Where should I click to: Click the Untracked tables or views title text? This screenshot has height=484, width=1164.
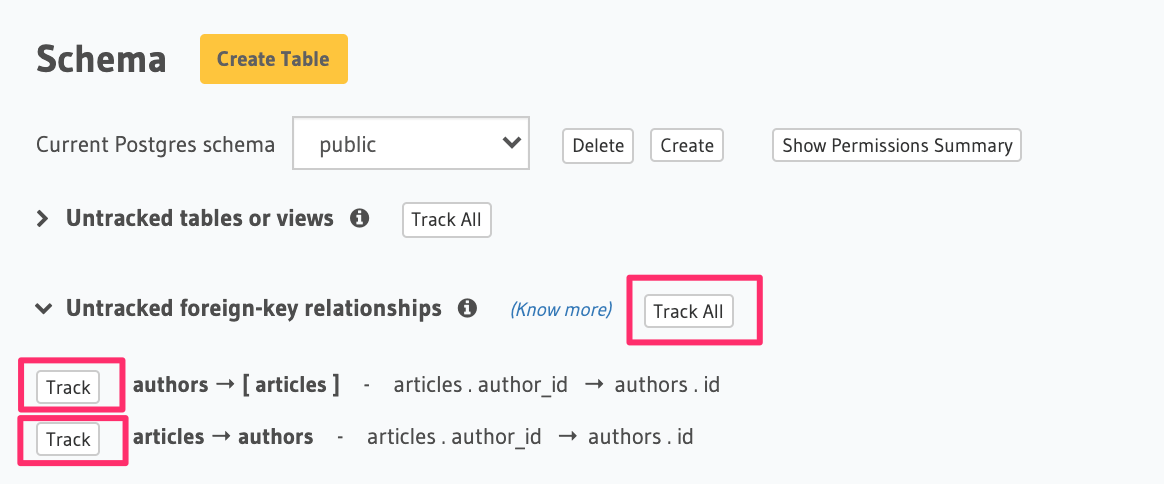tap(199, 218)
